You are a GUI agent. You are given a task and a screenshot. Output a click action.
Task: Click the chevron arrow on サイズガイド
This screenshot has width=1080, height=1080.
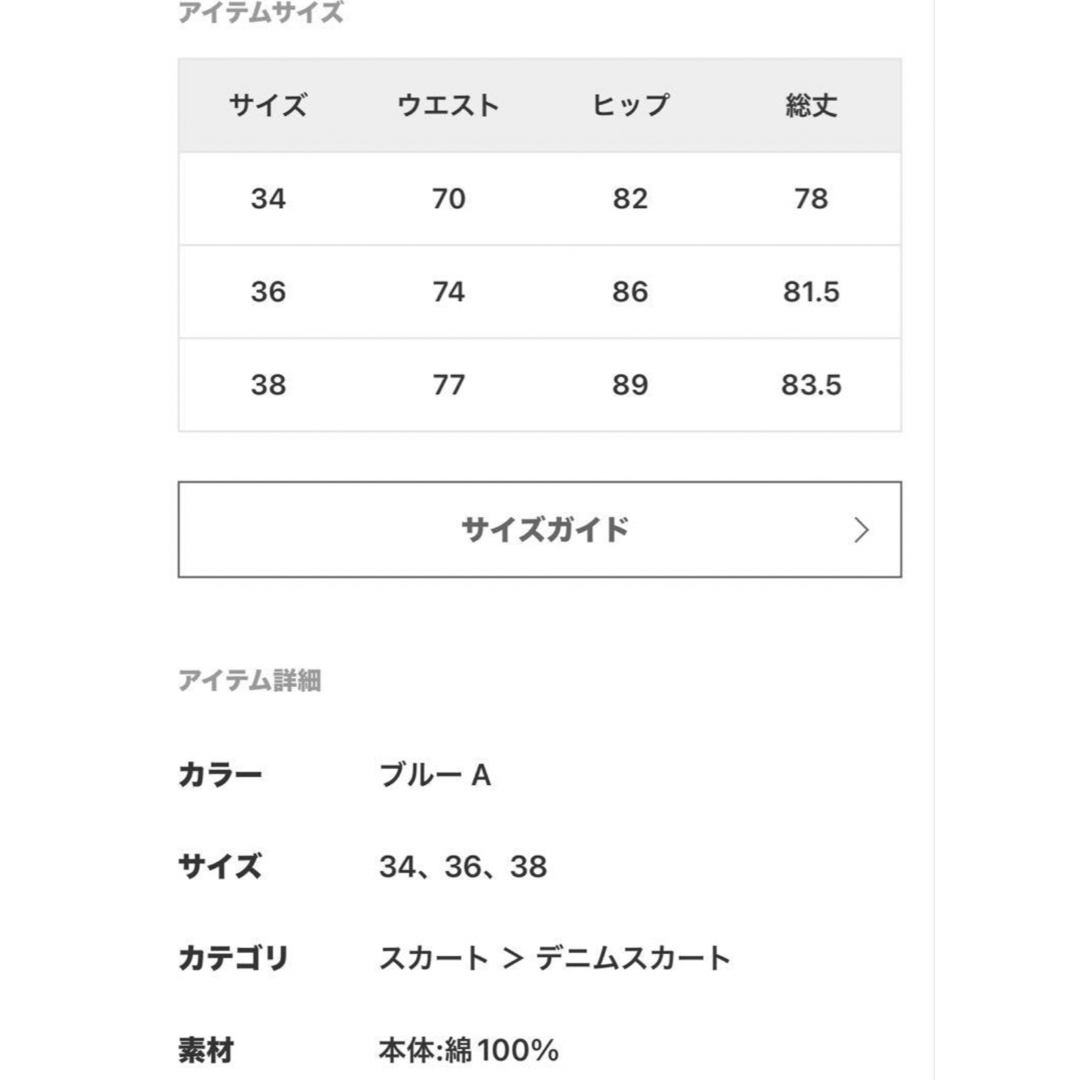pyautogui.click(x=861, y=530)
